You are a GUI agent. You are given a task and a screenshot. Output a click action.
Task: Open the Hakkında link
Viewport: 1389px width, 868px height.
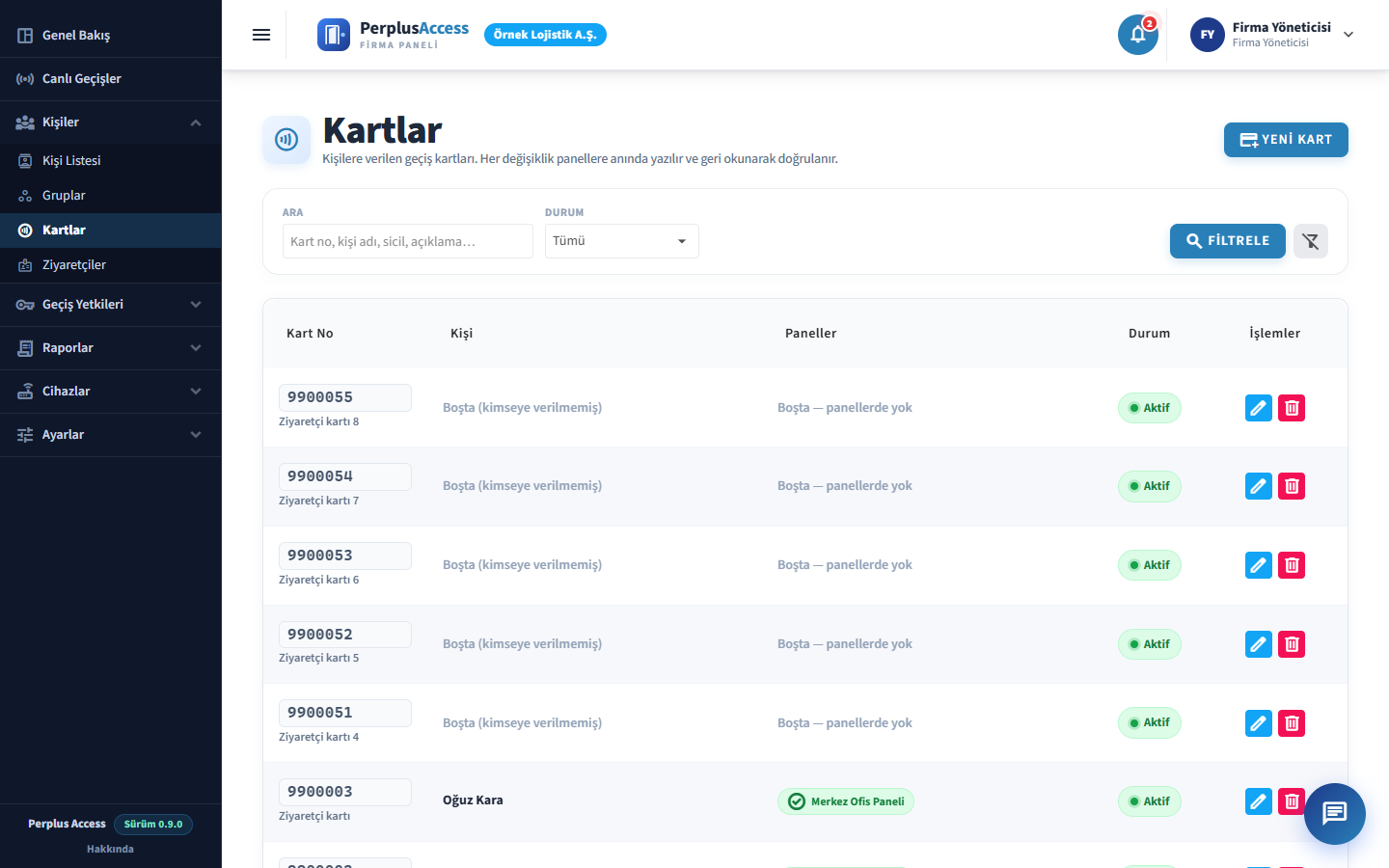pyautogui.click(x=110, y=849)
